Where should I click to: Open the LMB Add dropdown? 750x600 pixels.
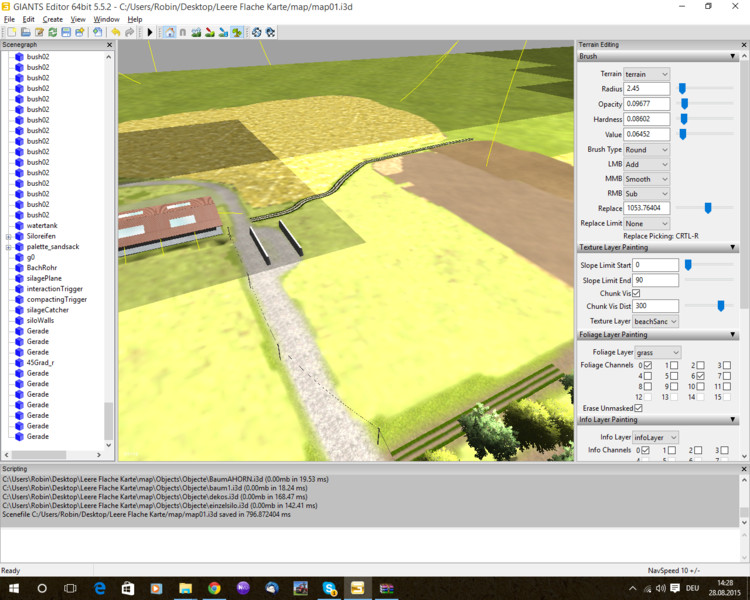(x=646, y=164)
